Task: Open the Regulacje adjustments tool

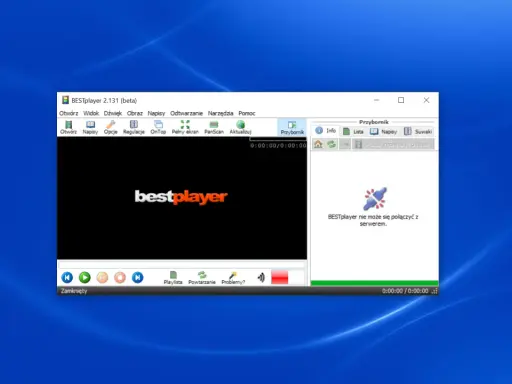Action: 134,127
